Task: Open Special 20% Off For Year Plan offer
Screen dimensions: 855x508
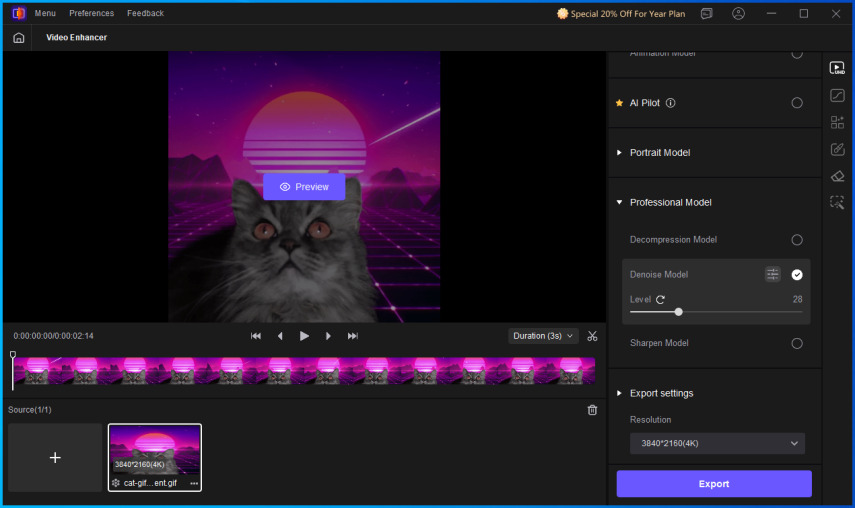Action: coord(621,14)
